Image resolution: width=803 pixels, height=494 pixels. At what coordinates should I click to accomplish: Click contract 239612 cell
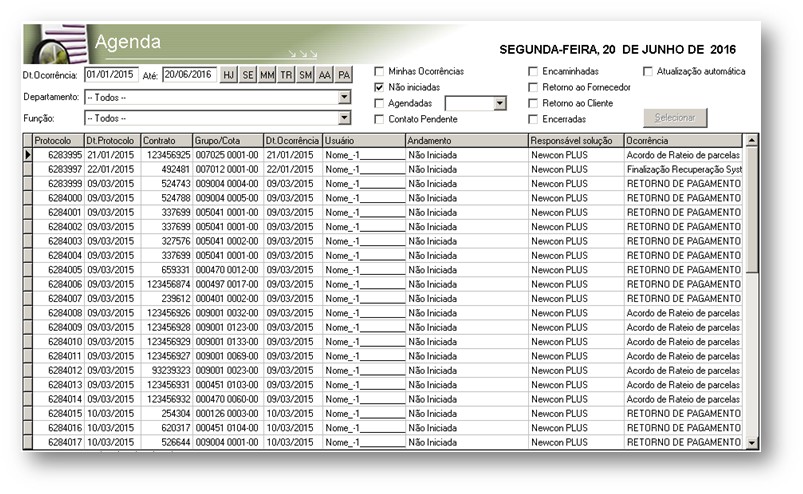point(167,298)
